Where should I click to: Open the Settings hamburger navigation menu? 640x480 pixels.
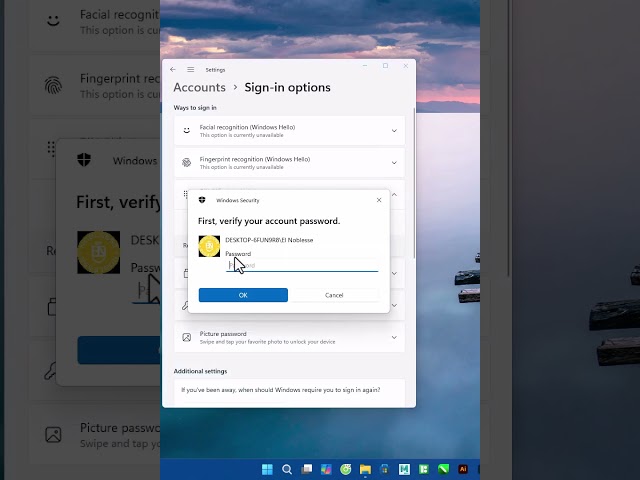pyautogui.click(x=191, y=70)
